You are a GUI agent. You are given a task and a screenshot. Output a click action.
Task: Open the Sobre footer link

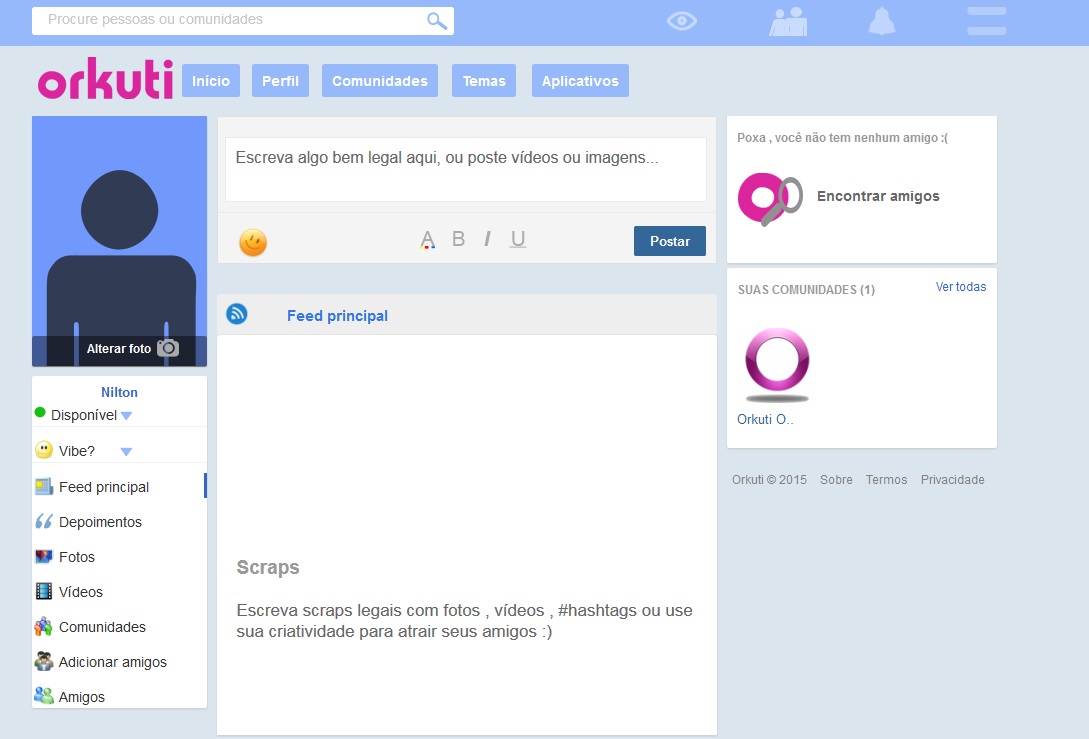[836, 479]
